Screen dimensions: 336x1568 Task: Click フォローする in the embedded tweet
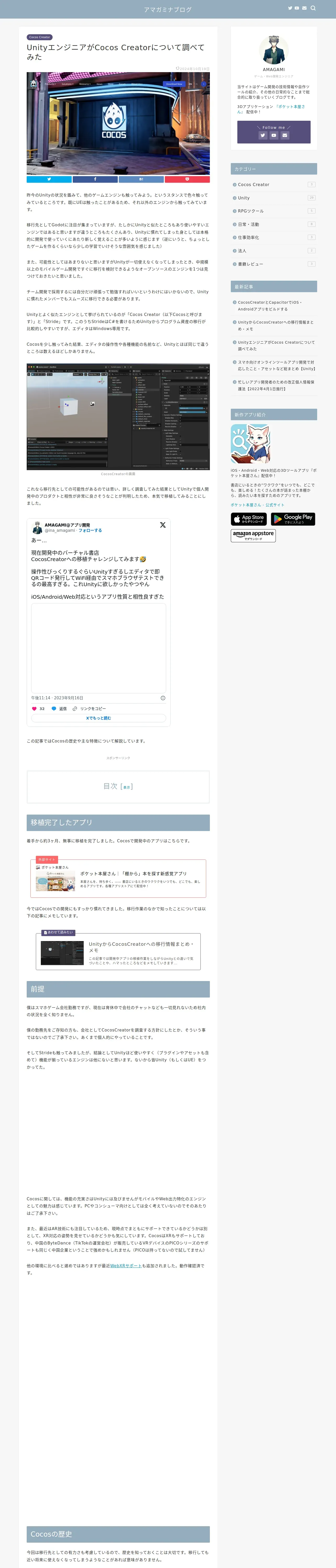[x=90, y=530]
